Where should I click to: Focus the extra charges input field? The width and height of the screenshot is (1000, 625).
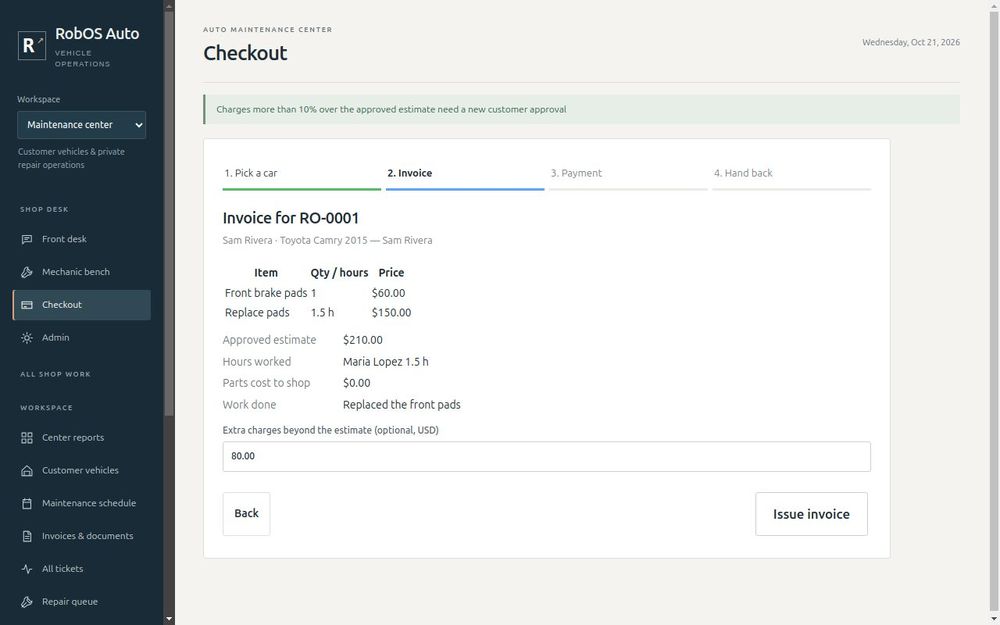coord(547,457)
